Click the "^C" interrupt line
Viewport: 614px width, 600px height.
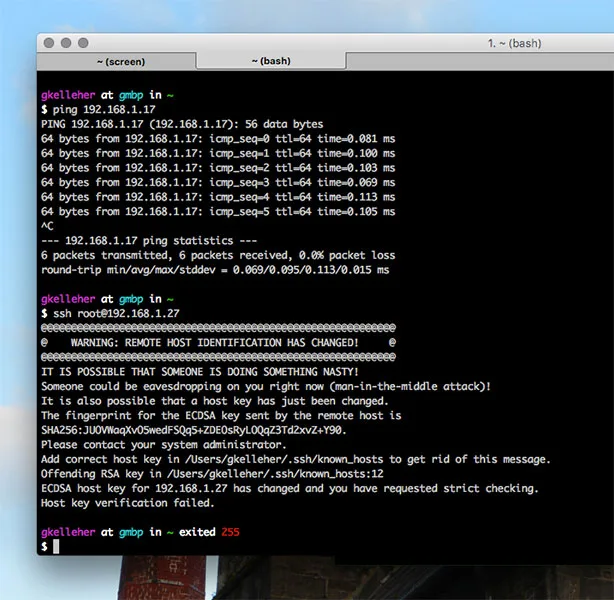47,227
